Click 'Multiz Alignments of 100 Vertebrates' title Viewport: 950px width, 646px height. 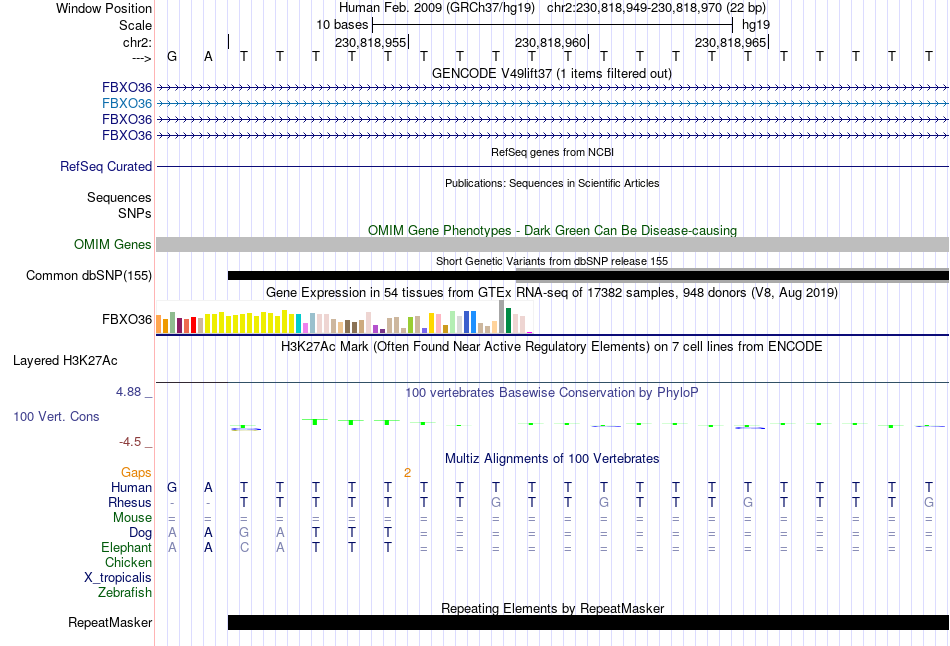(552, 459)
